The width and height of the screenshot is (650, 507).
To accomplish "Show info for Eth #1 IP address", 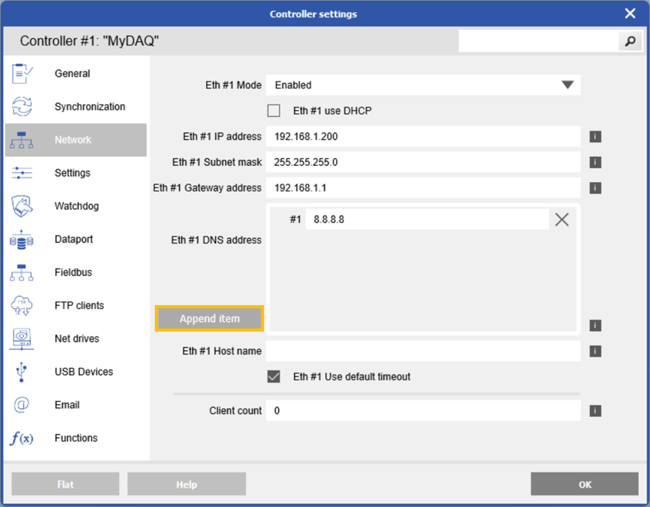I will tap(595, 137).
